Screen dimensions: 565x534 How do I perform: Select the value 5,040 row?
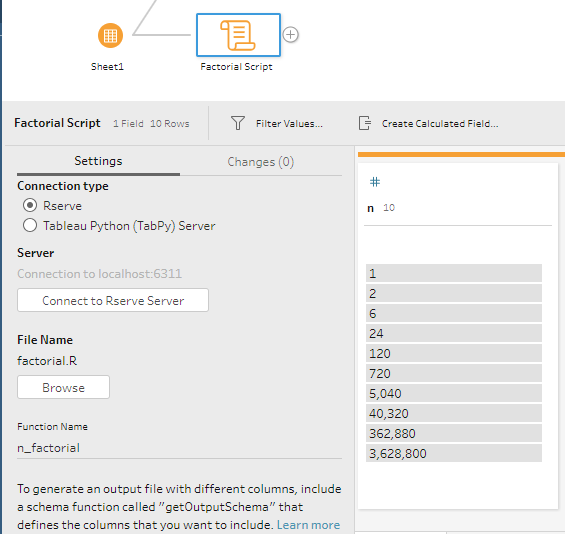coord(454,393)
